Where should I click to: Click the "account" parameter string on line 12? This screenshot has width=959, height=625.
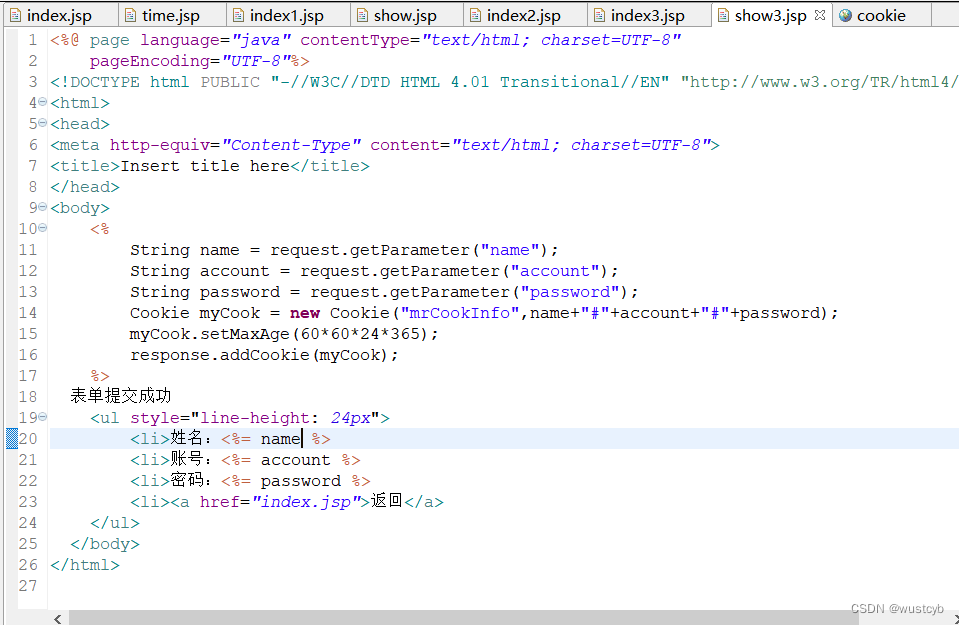(x=555, y=271)
